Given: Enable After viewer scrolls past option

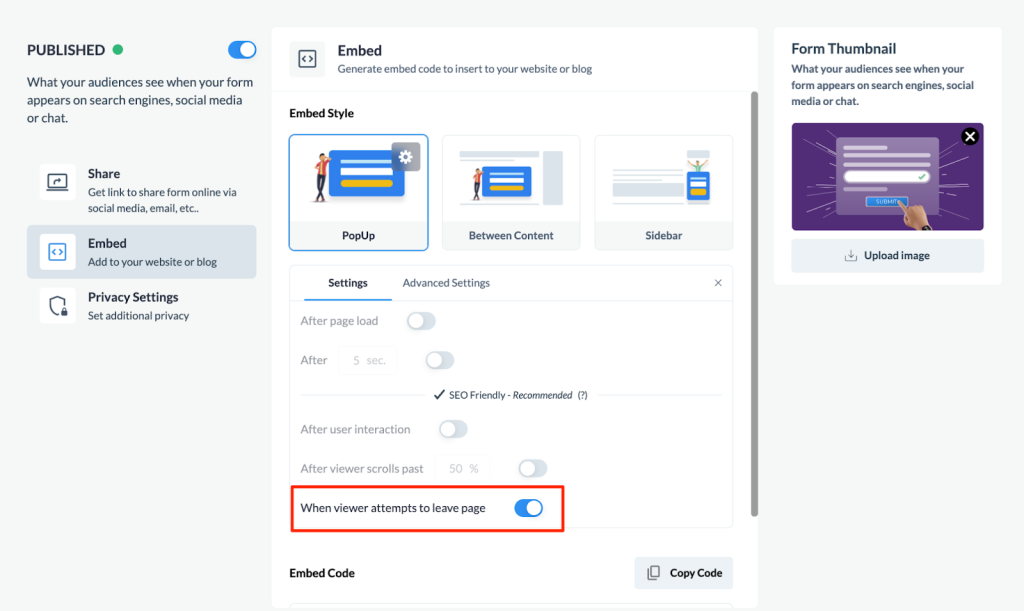Looking at the screenshot, I should [532, 468].
